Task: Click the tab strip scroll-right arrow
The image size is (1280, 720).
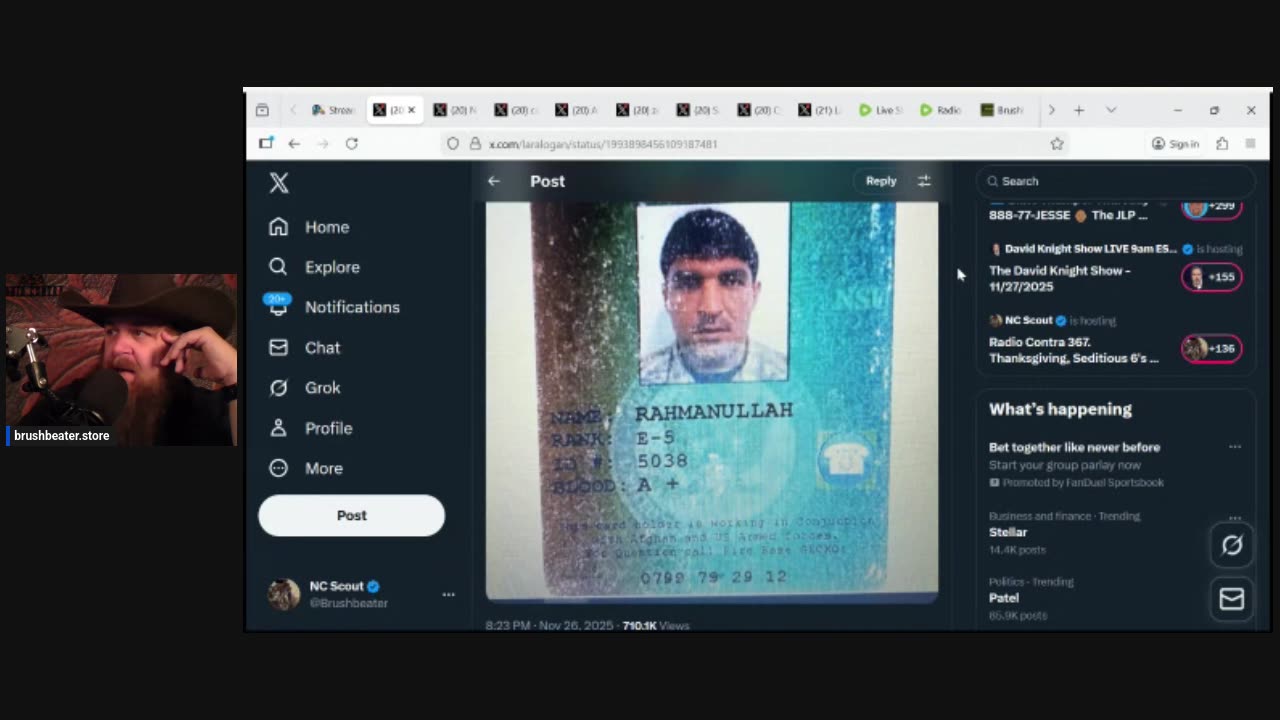Action: (1051, 110)
